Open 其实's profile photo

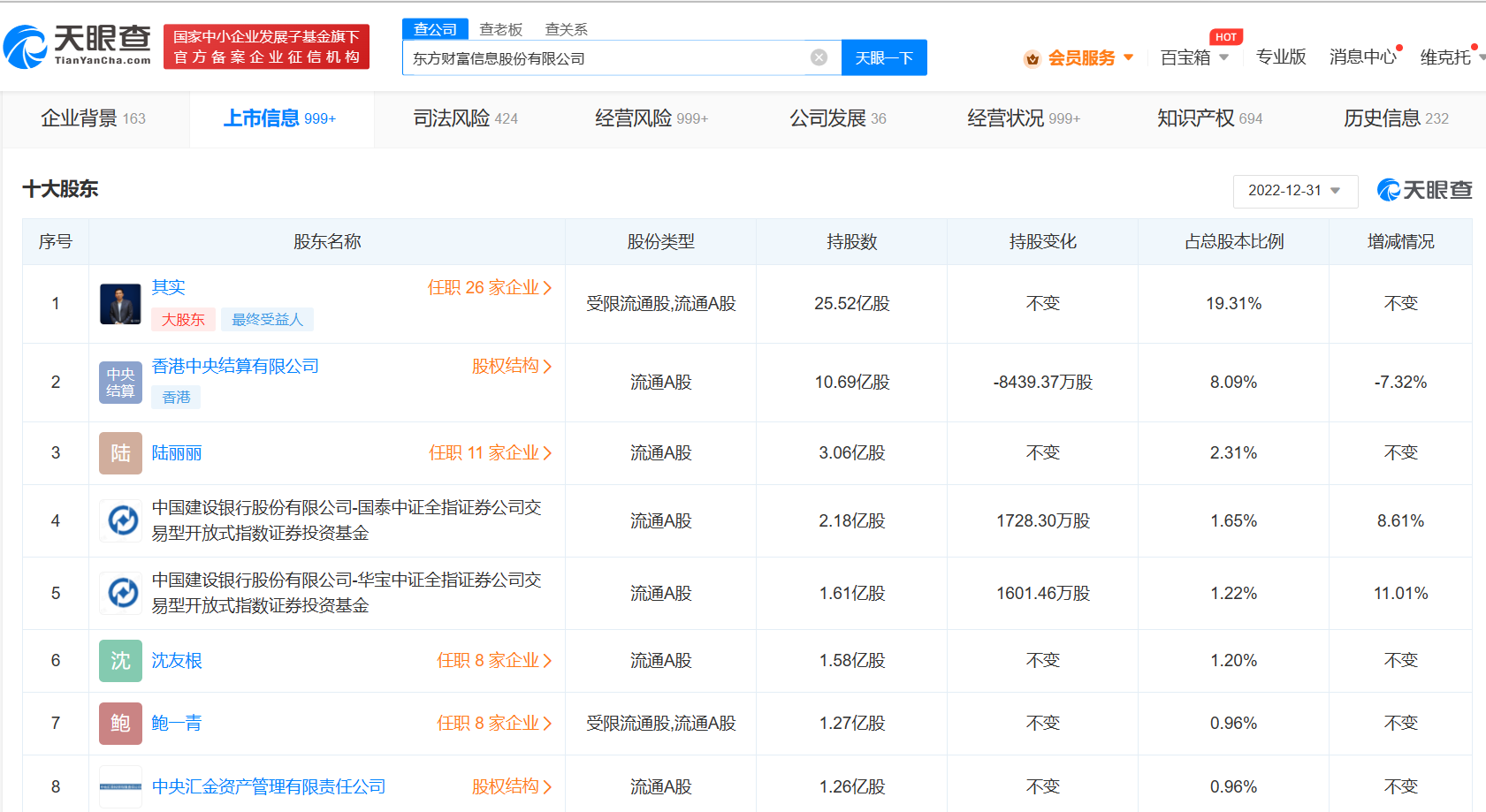pyautogui.click(x=120, y=304)
